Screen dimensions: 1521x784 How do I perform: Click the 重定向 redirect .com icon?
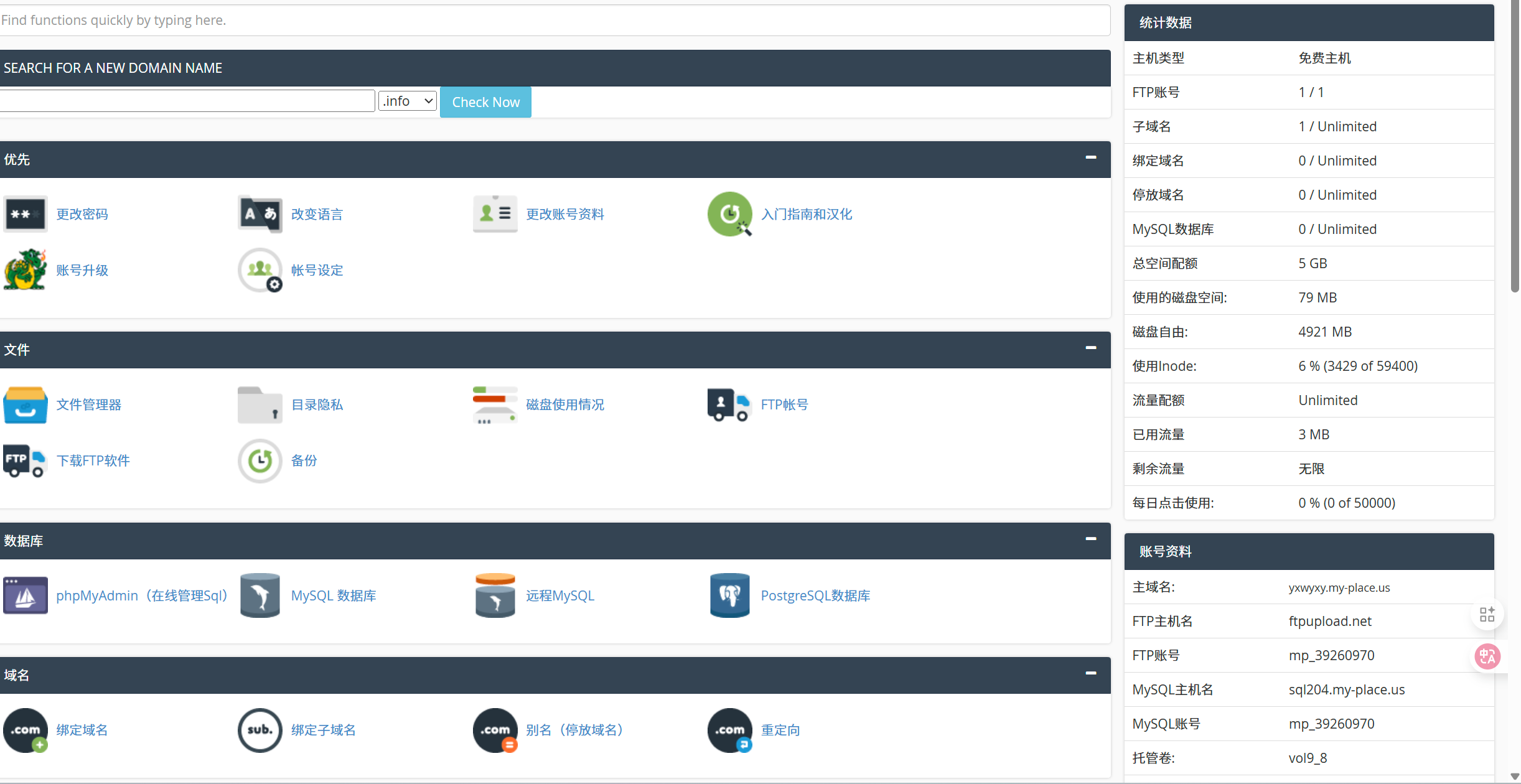pos(729,730)
